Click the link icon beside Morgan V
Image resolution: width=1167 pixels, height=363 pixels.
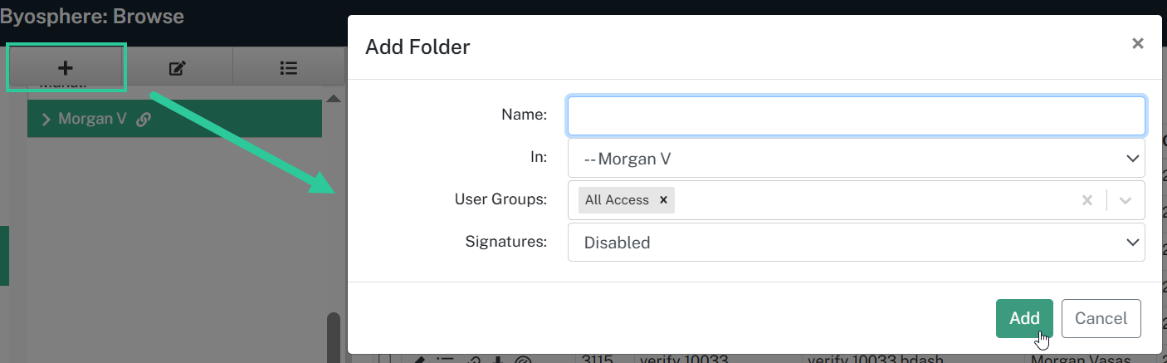point(144,119)
